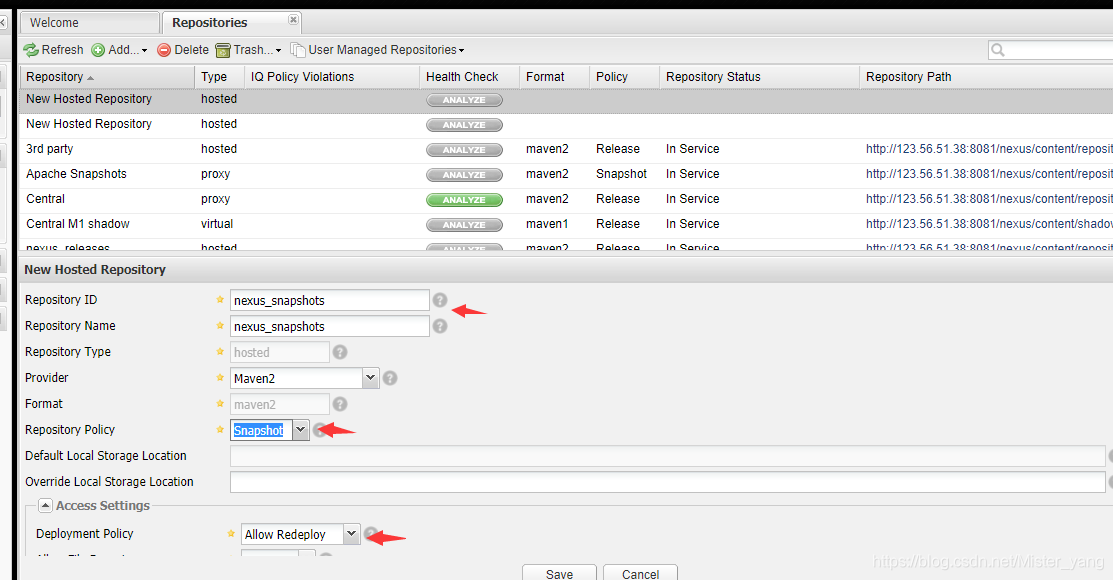
Task: Click help icon next to Deployment Policy
Action: 371,533
